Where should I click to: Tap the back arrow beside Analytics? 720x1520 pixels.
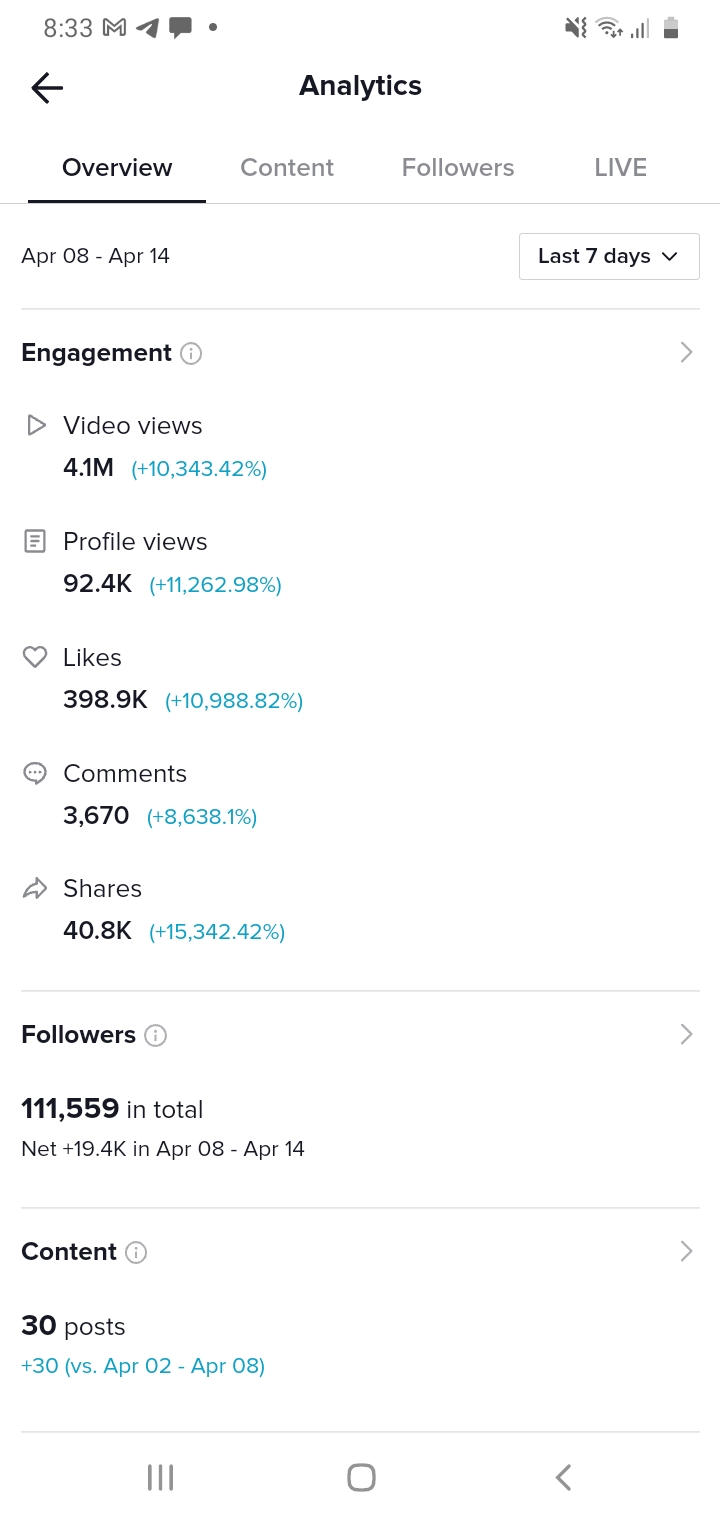47,88
